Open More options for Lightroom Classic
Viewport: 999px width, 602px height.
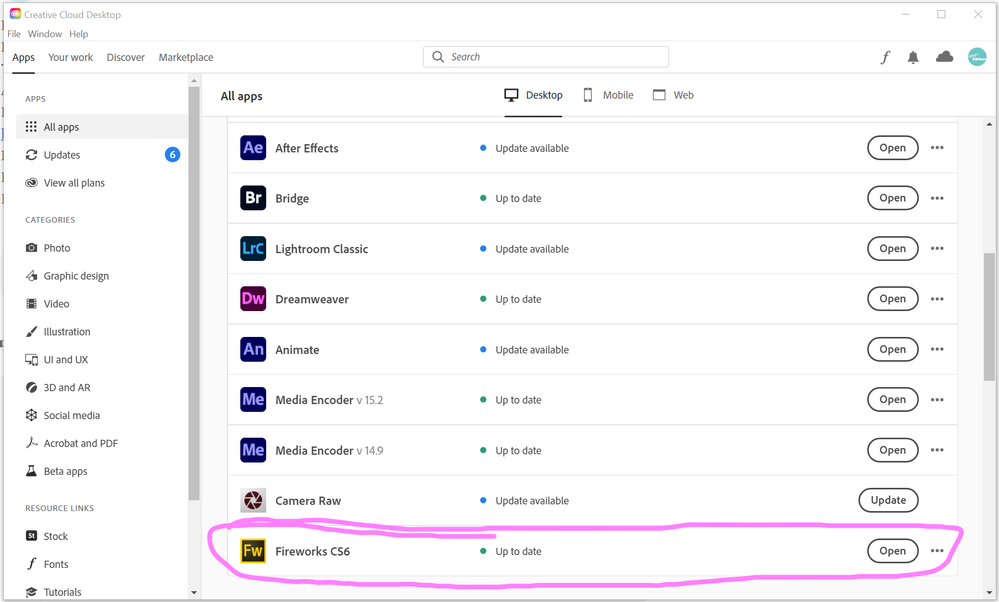[x=937, y=248]
